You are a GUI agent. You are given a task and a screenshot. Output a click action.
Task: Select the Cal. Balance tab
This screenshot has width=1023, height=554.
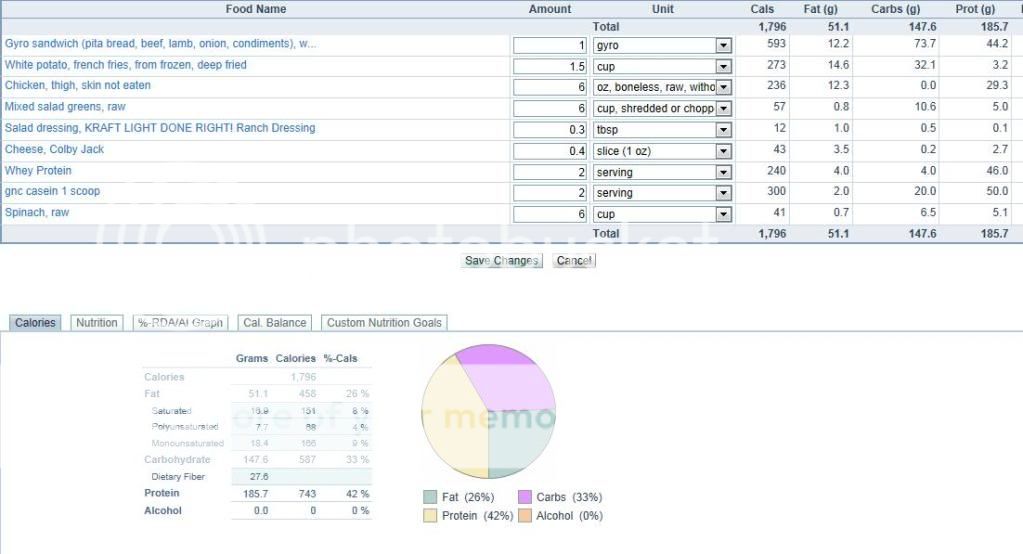point(274,323)
